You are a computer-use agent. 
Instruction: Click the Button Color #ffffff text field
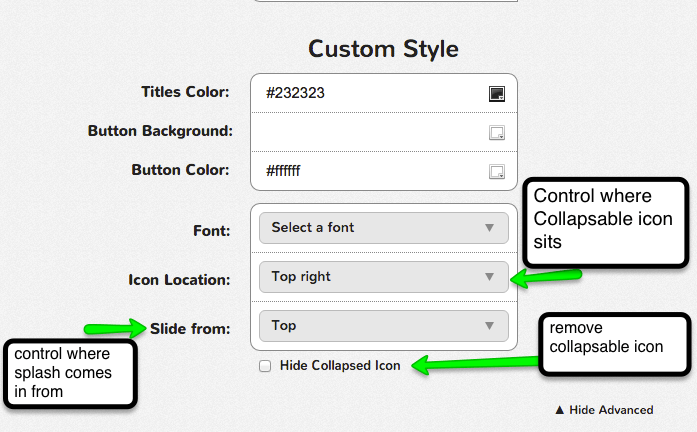point(370,171)
